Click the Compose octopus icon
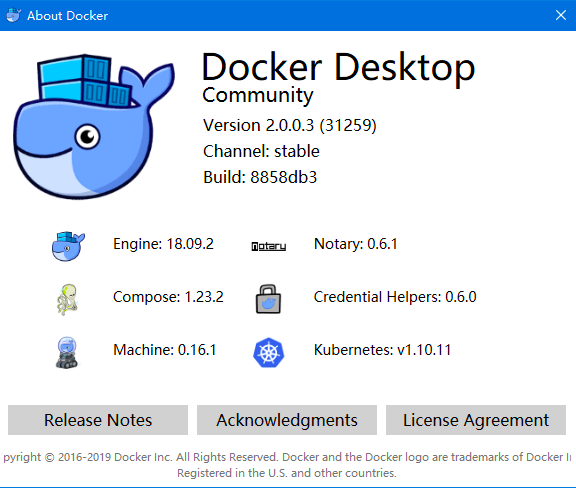The image size is (576, 488). click(x=68, y=299)
